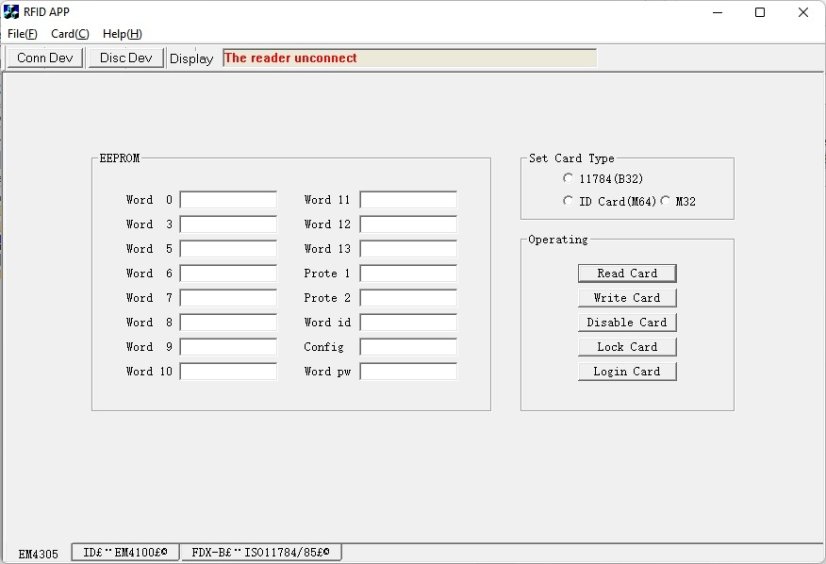Focus the Prote 2 input field
The image size is (826, 564).
pyautogui.click(x=408, y=298)
